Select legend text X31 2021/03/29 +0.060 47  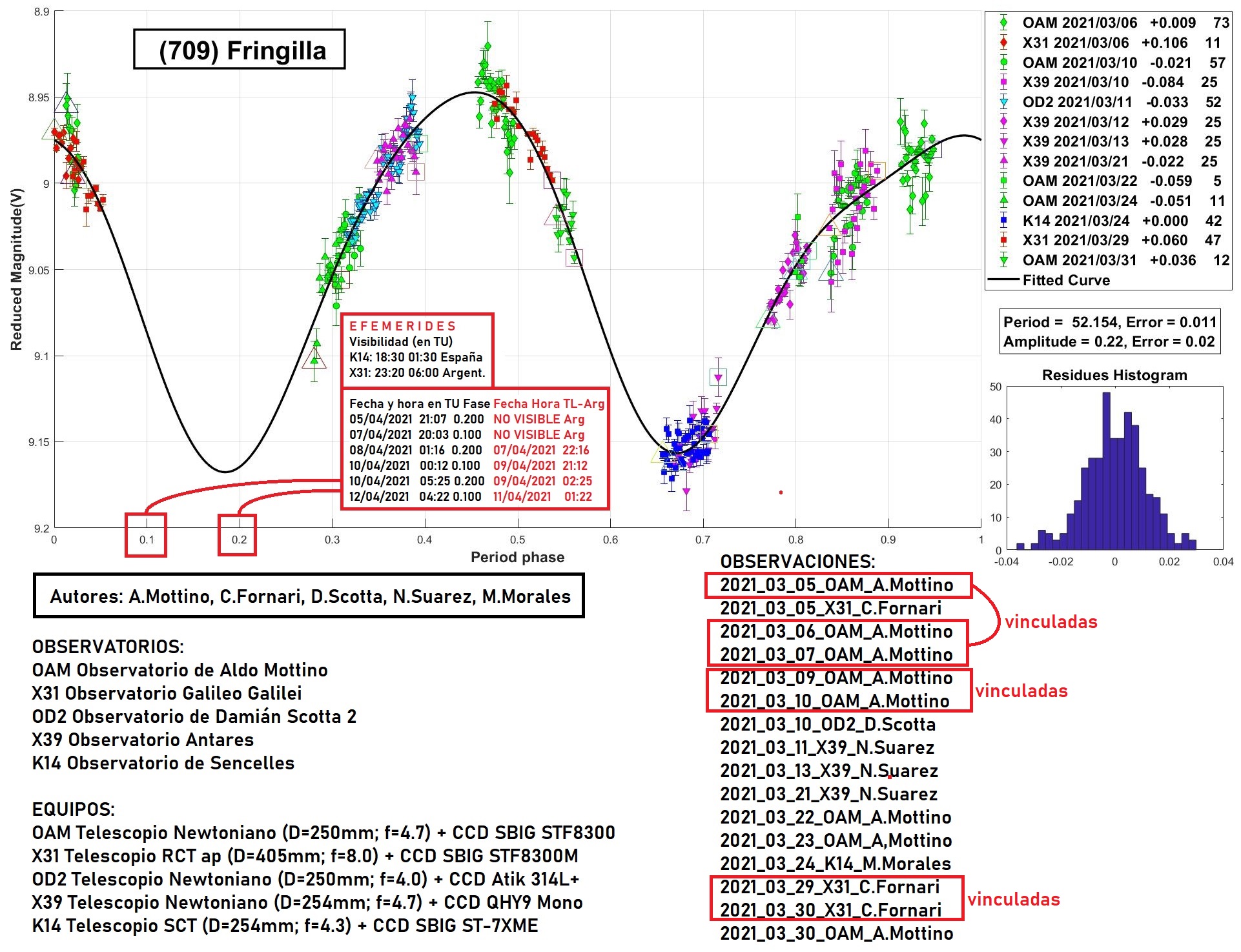tap(1123, 240)
